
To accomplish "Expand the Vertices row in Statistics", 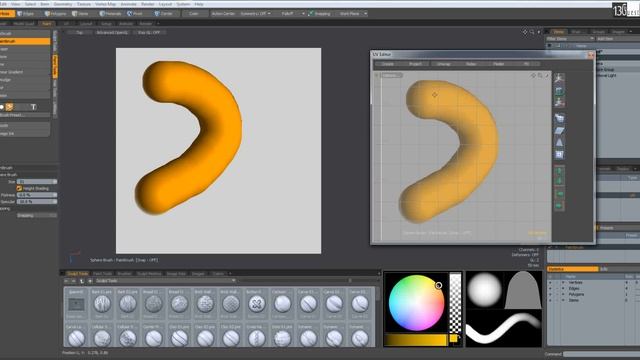I will click(563, 282).
